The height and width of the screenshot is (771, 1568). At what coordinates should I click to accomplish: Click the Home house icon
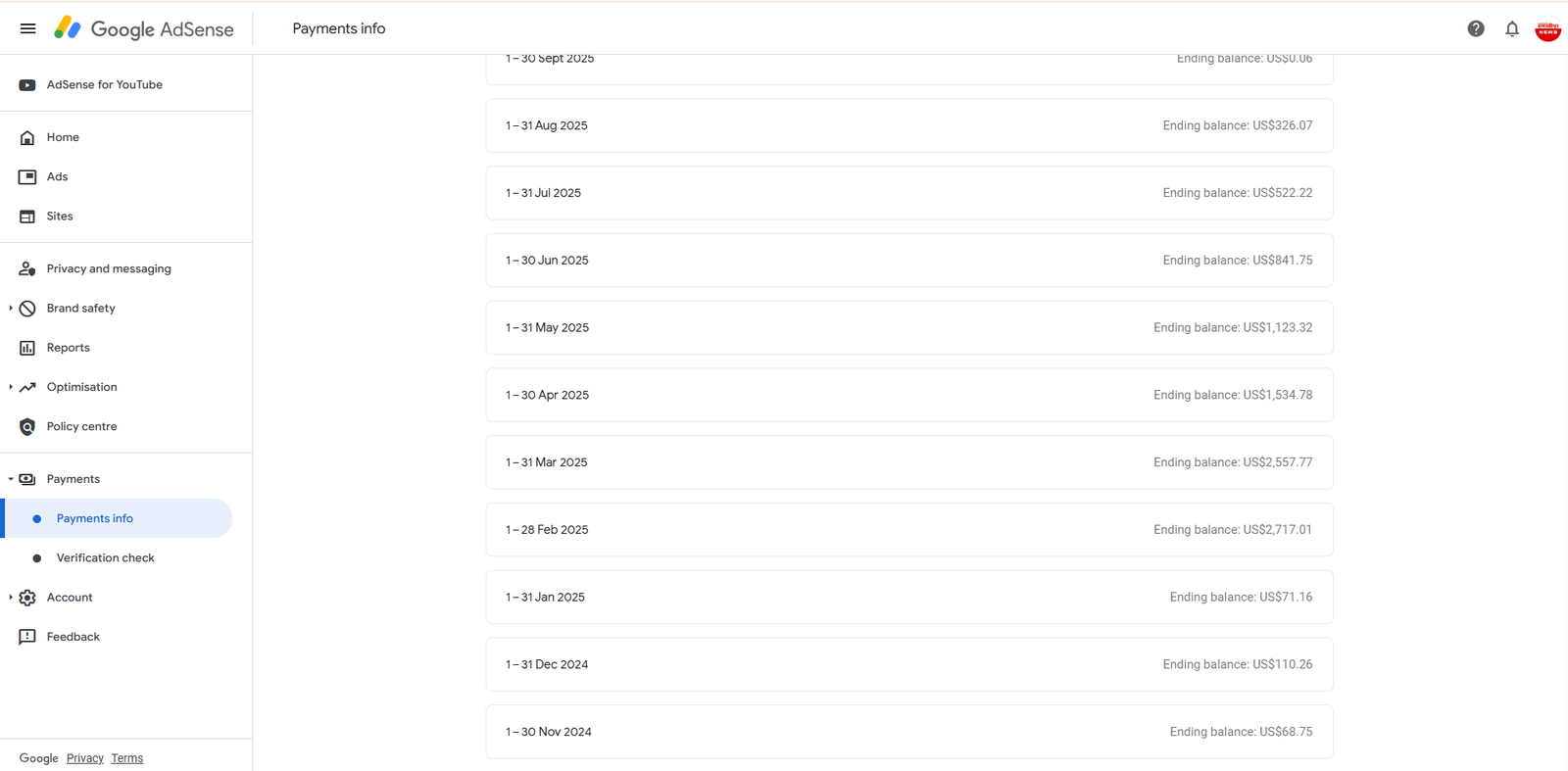pyautogui.click(x=27, y=137)
